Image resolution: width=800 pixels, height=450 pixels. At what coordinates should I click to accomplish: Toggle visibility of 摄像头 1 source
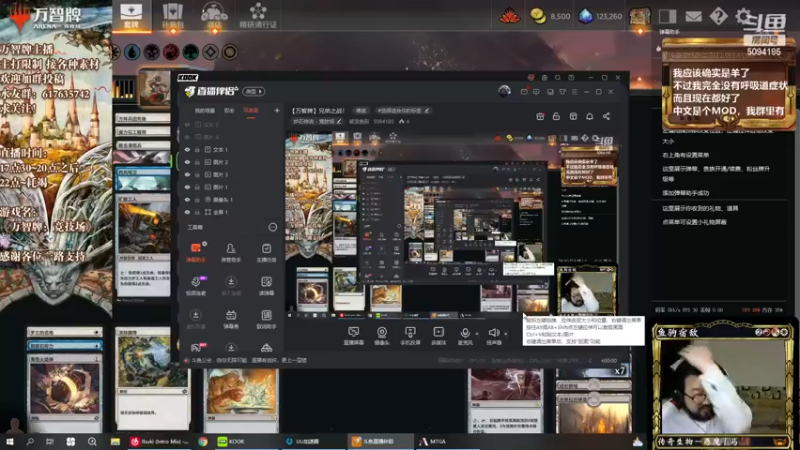tap(187, 199)
